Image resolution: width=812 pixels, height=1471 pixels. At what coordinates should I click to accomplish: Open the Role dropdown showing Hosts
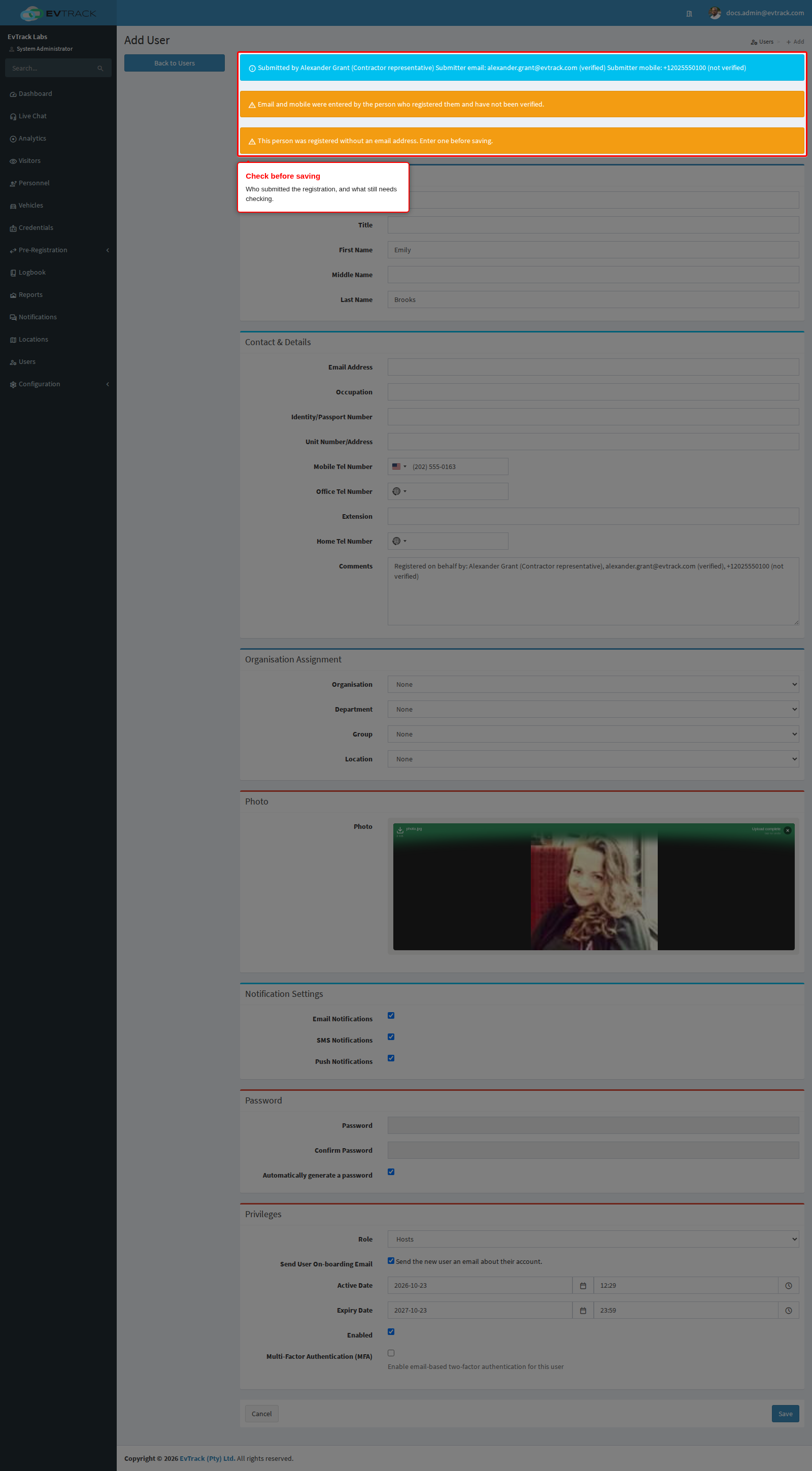point(593,1239)
